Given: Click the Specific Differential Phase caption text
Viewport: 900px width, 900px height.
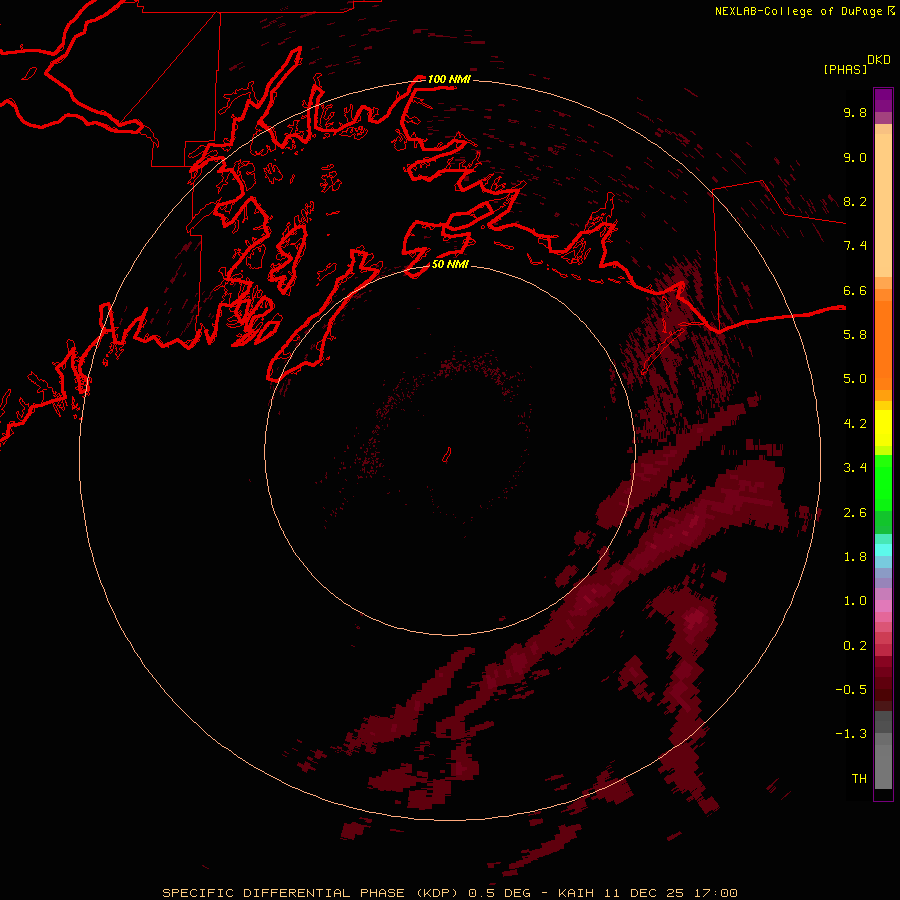Looking at the screenshot, I should [449, 893].
